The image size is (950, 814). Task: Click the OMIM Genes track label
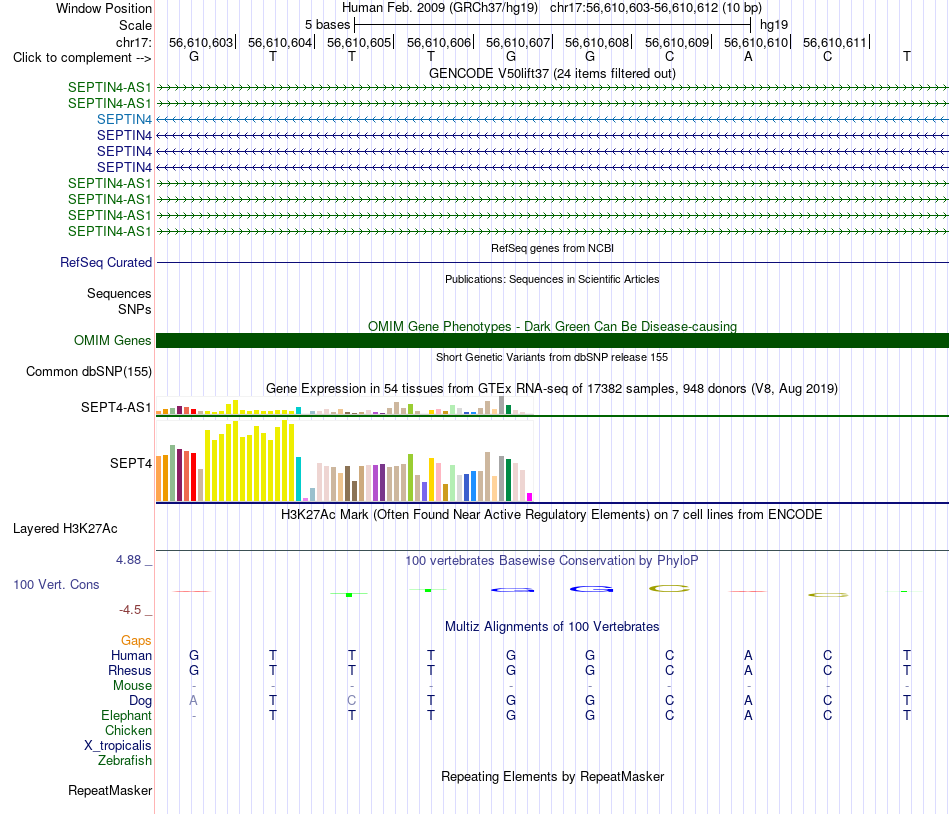click(113, 340)
